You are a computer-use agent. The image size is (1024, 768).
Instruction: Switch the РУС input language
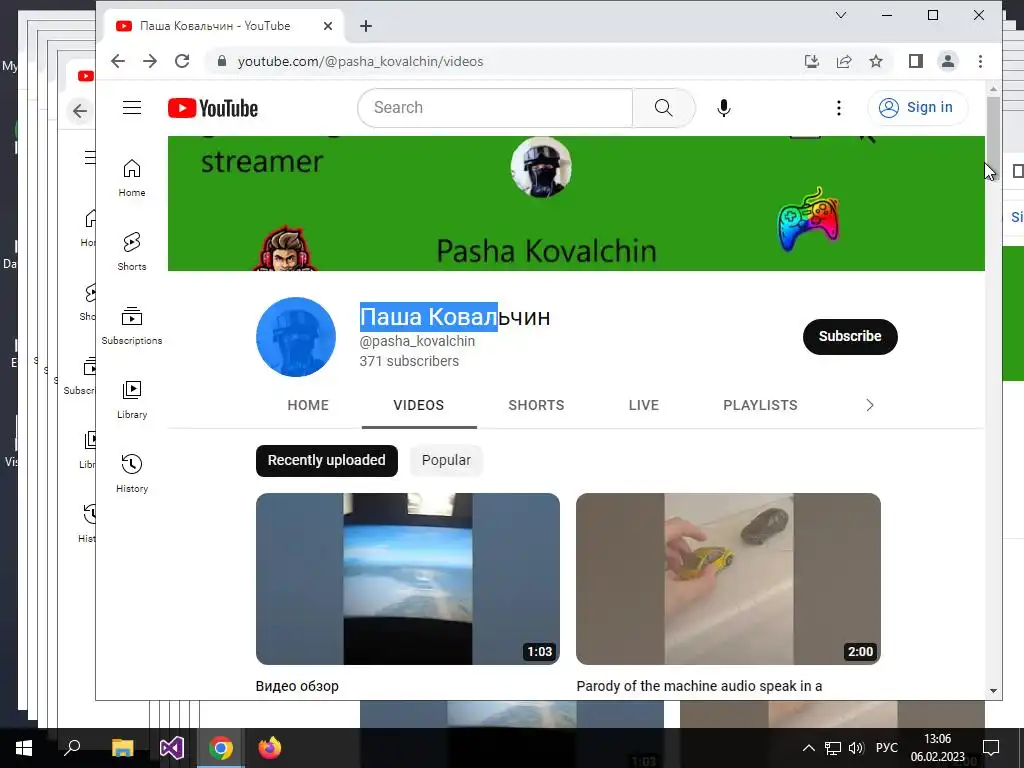(886, 748)
